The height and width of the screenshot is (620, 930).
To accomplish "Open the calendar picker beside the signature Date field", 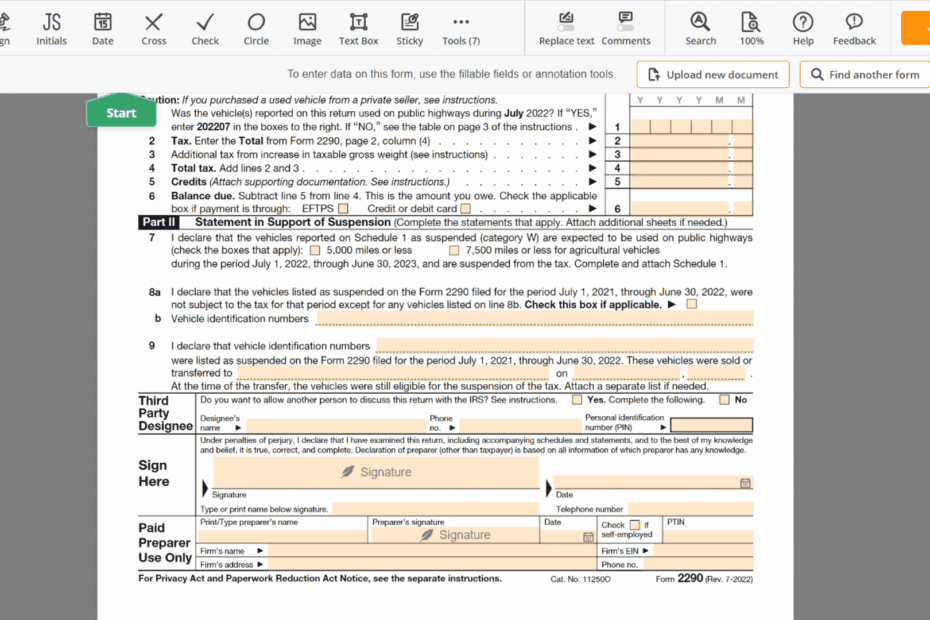I will click(745, 483).
